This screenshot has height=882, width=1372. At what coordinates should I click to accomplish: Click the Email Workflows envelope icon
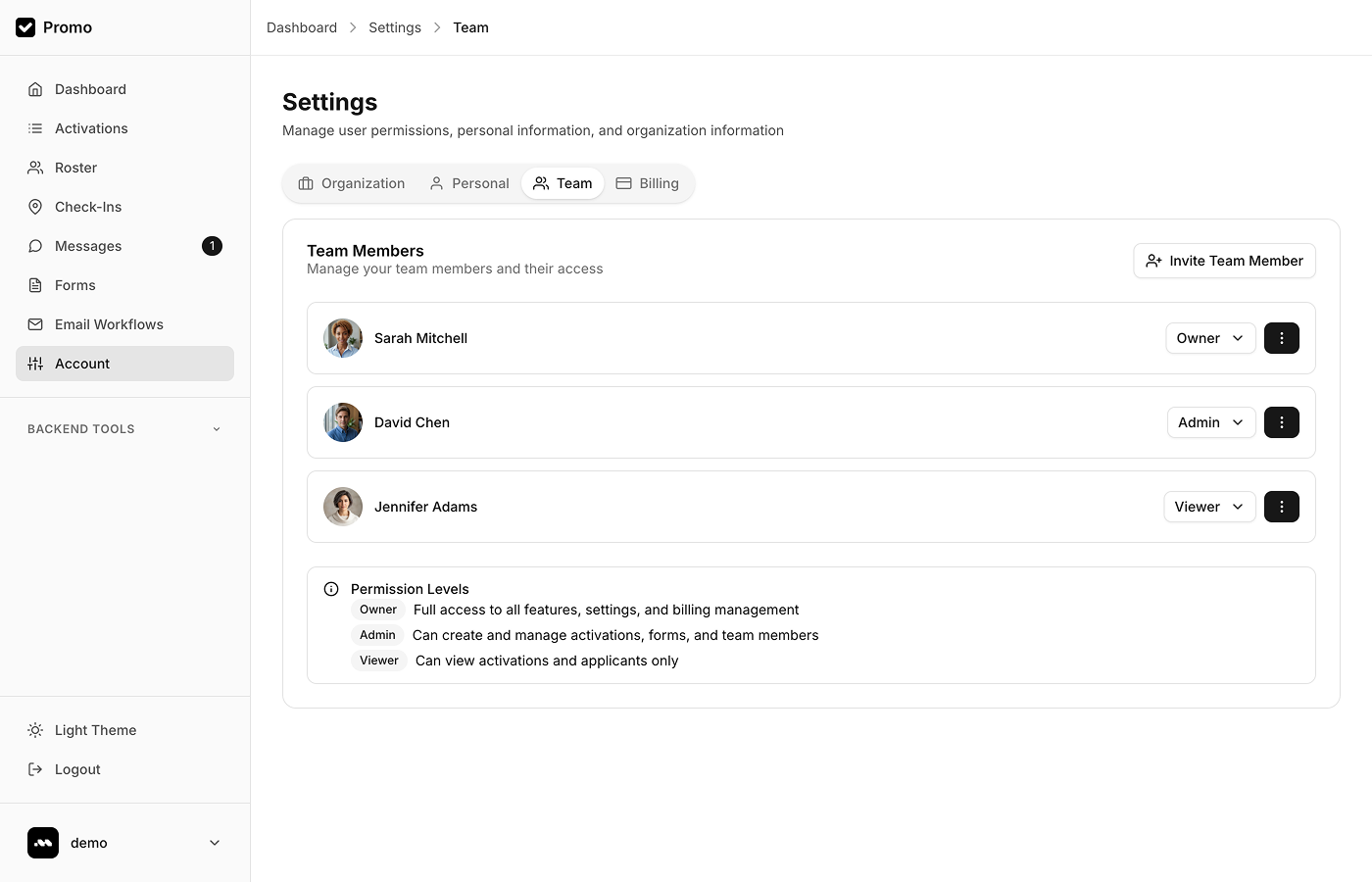[35, 323]
